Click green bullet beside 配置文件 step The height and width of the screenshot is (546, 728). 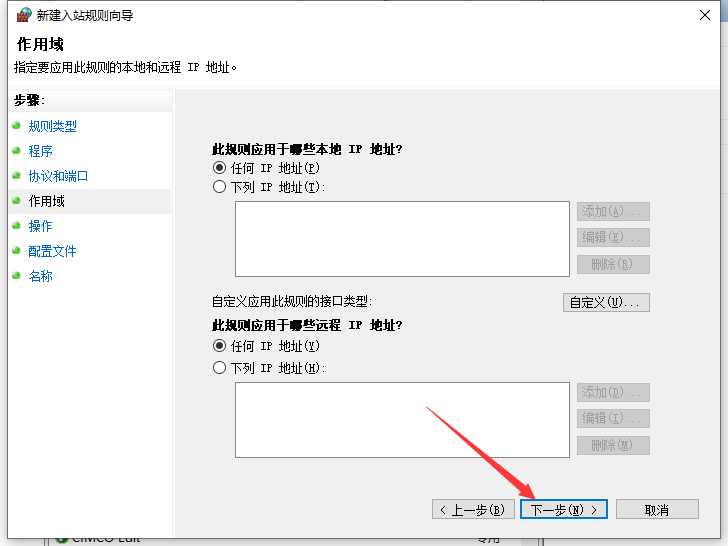click(x=16, y=251)
